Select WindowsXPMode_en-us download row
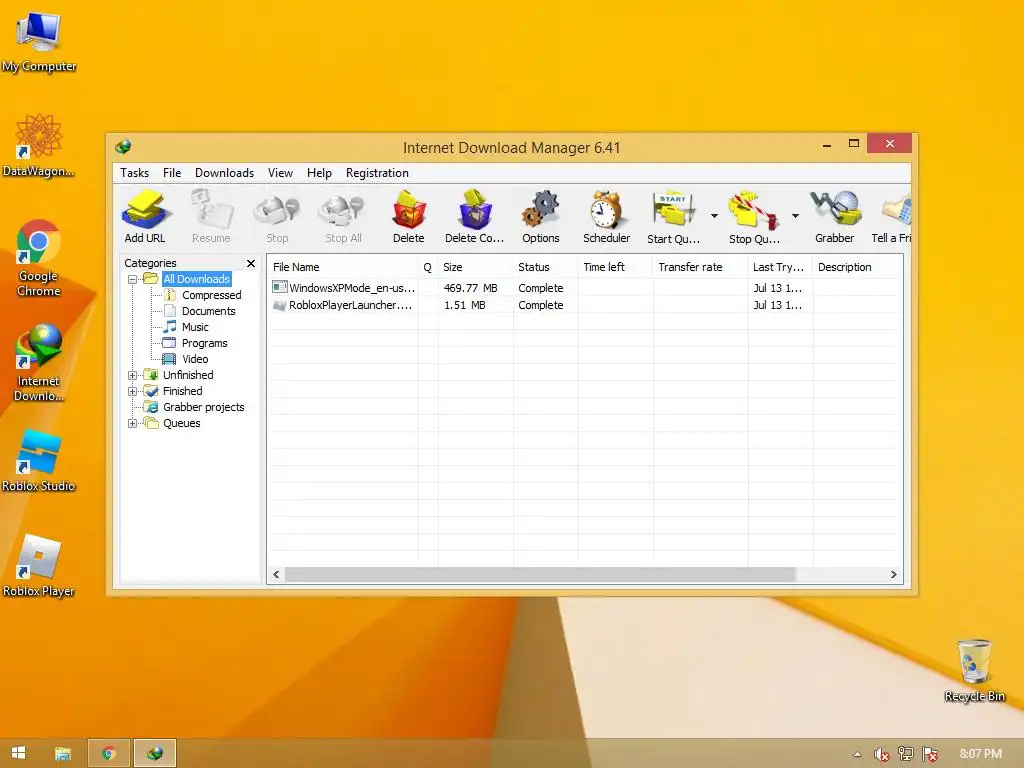The height and width of the screenshot is (768, 1024). coord(584,288)
